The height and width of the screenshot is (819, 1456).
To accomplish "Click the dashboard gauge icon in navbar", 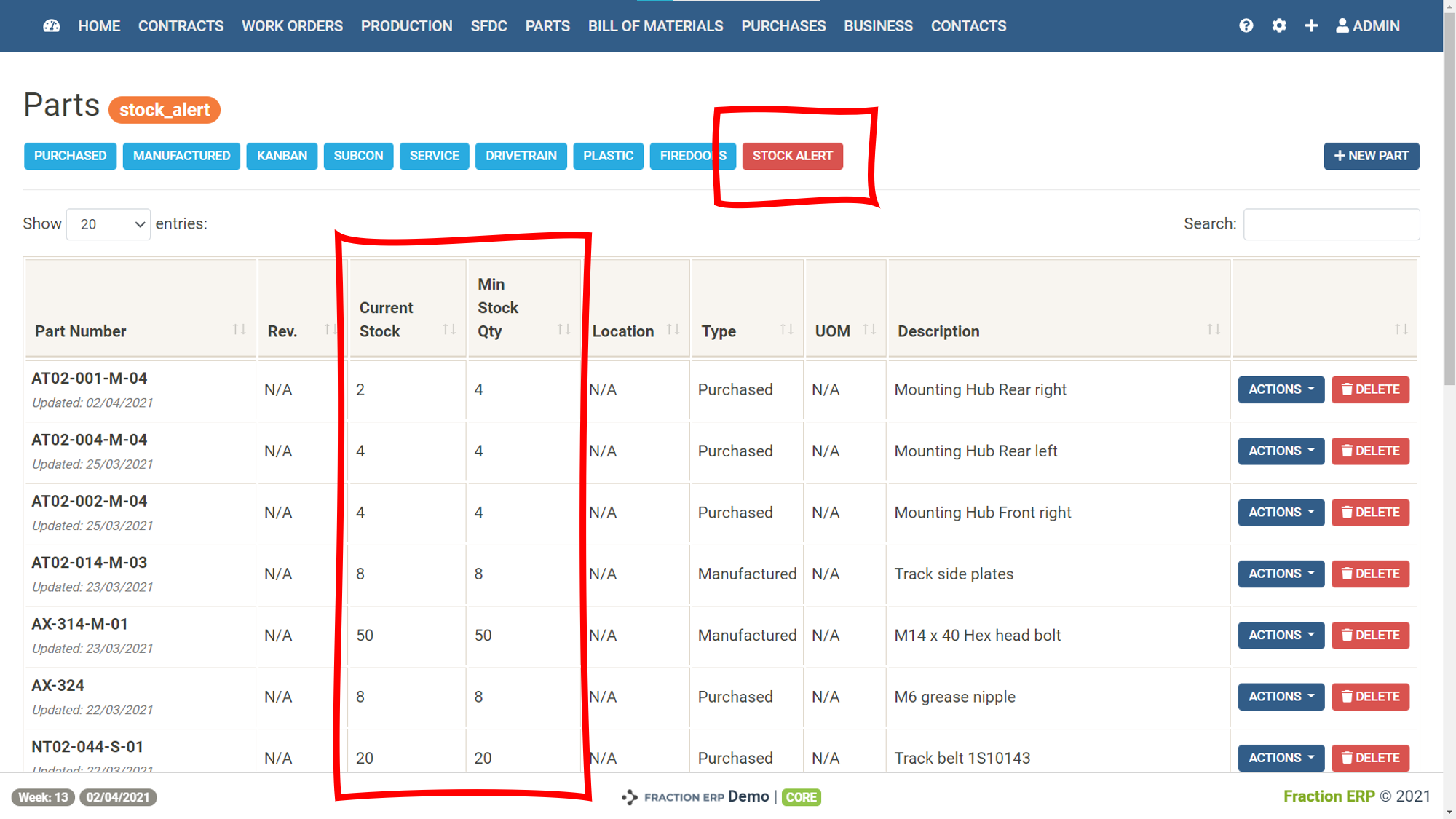I will click(x=51, y=26).
